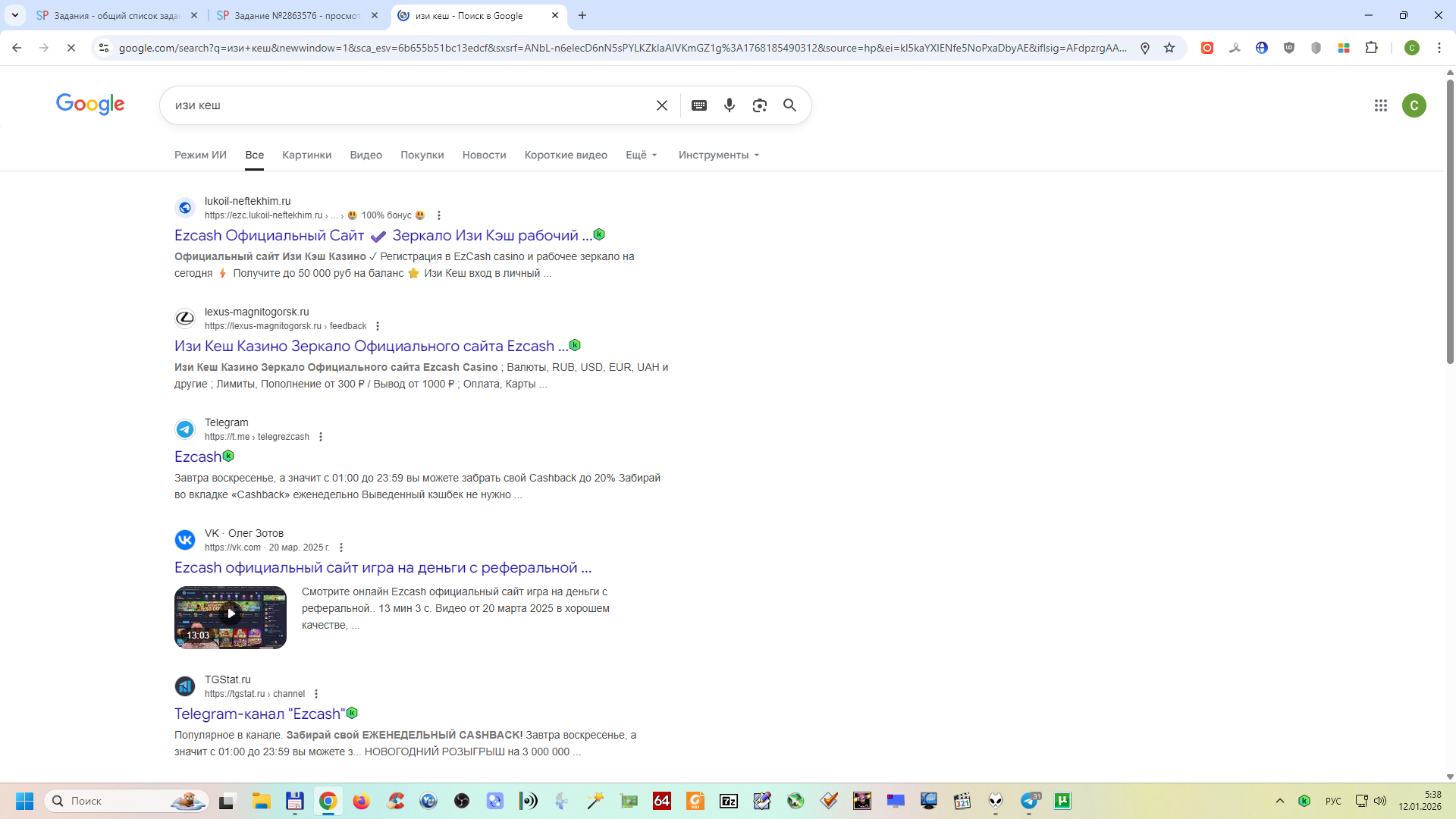Open the Google apps grid icon
This screenshot has width=1456, height=819.
1380,105
